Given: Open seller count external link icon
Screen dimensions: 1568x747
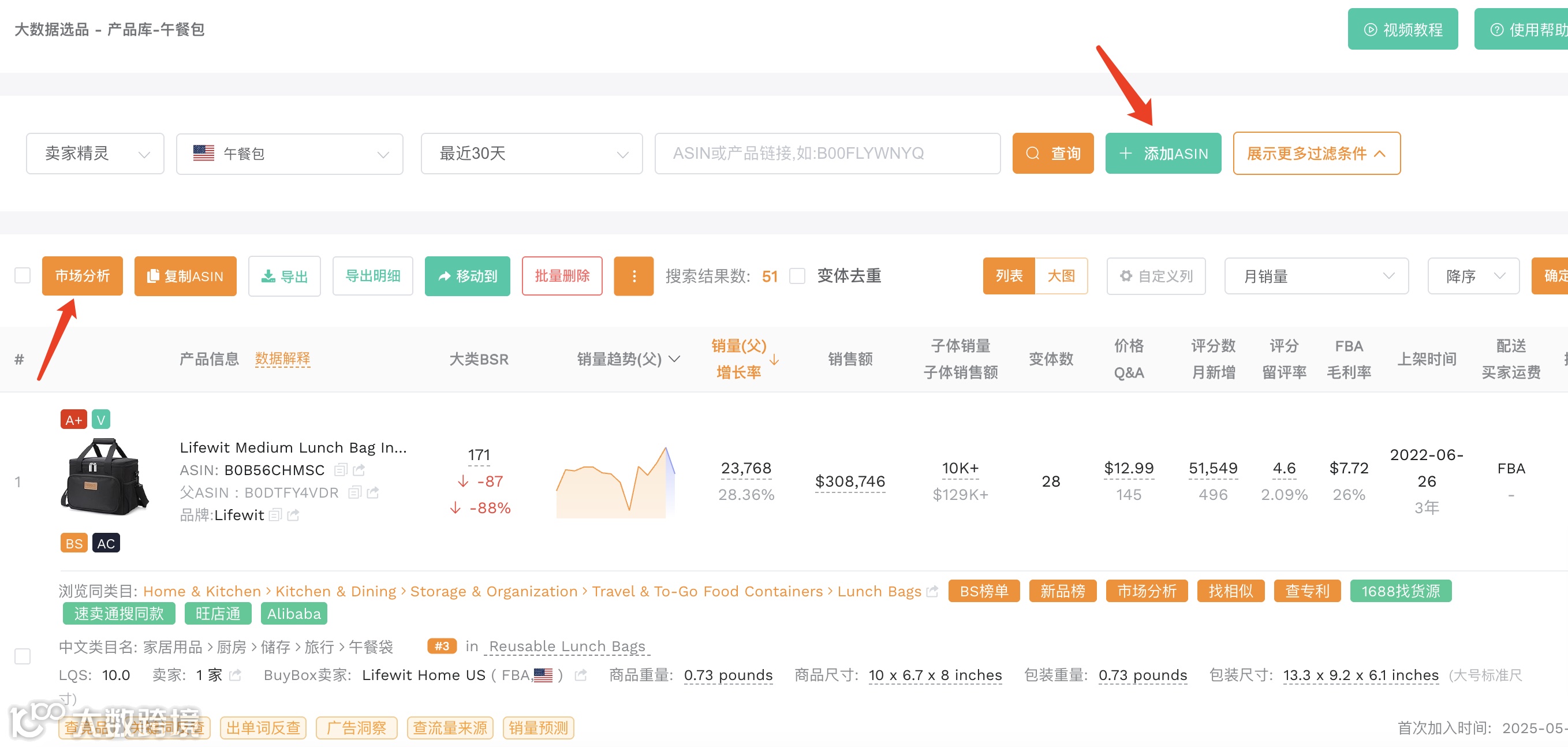Looking at the screenshot, I should pos(236,675).
